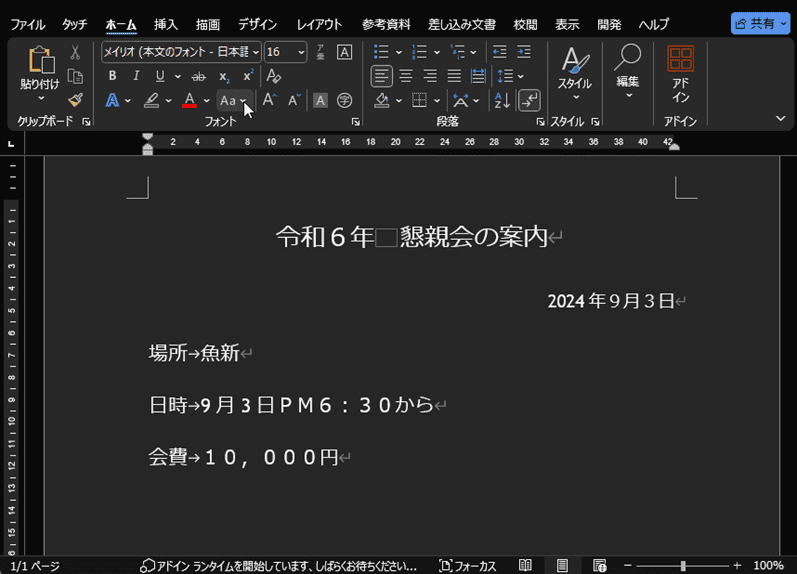Image resolution: width=797 pixels, height=574 pixels.
Task: Toggle italic formatting
Action: pos(136,76)
